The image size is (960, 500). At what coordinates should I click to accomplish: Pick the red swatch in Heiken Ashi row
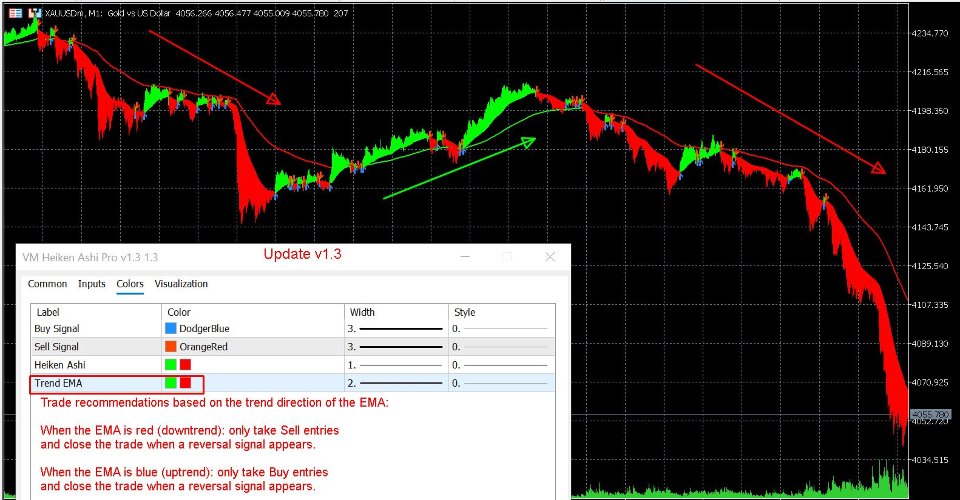point(186,365)
